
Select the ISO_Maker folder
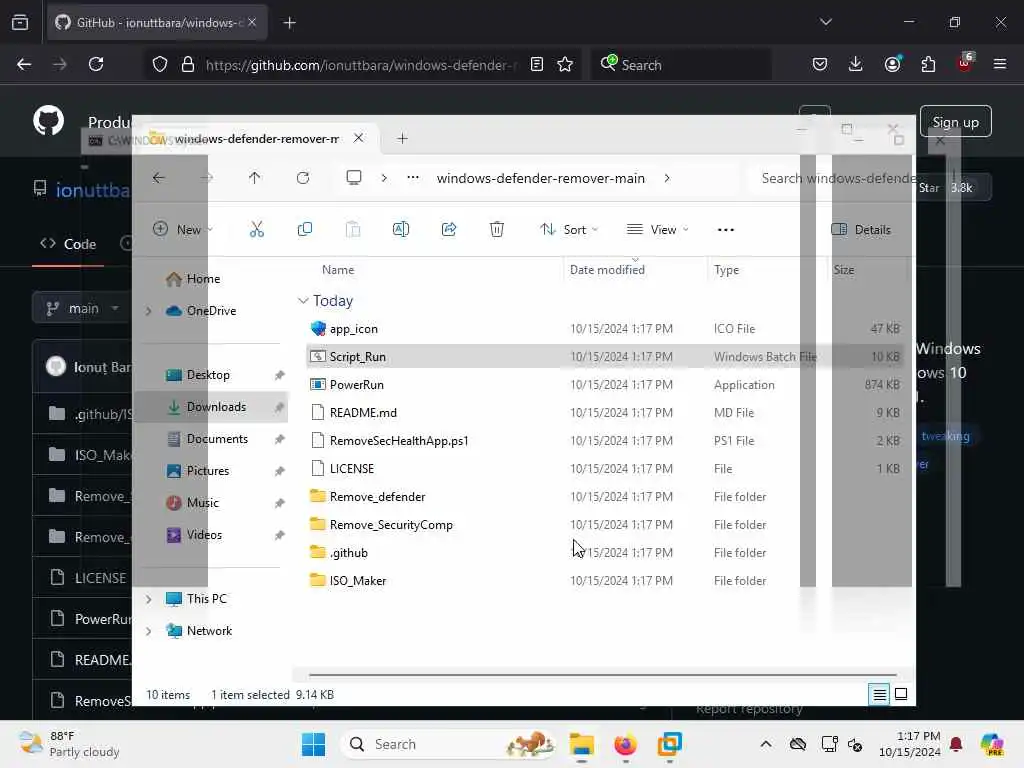[x=604, y=581]
